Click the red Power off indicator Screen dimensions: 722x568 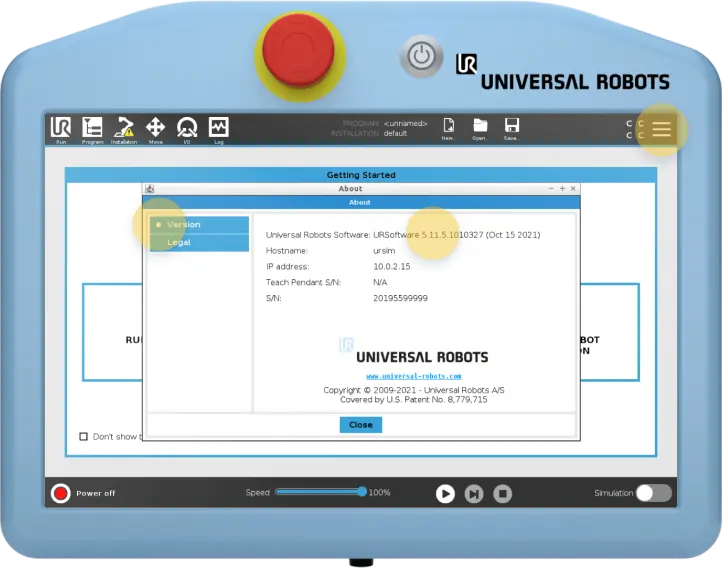[x=61, y=493]
